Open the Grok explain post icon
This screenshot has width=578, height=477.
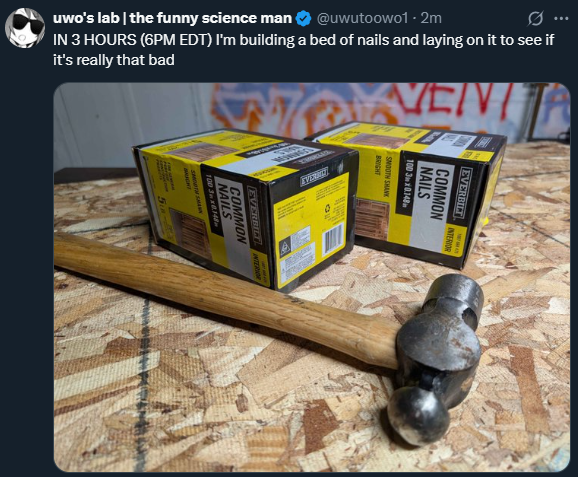pos(535,18)
